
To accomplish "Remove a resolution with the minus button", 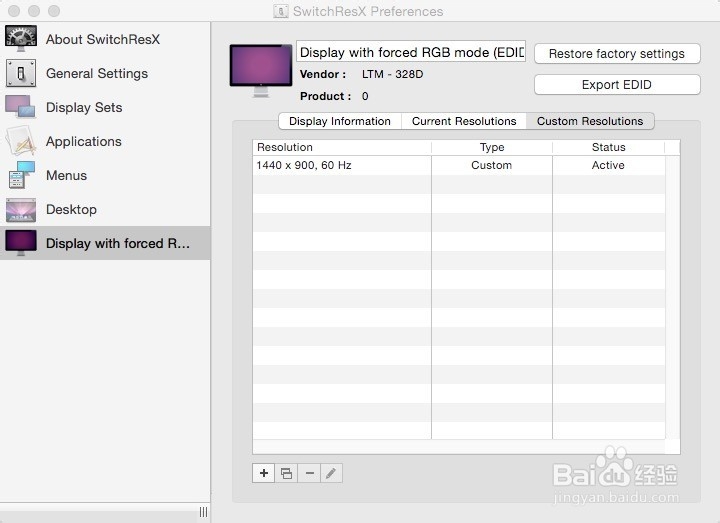I will 309,473.
